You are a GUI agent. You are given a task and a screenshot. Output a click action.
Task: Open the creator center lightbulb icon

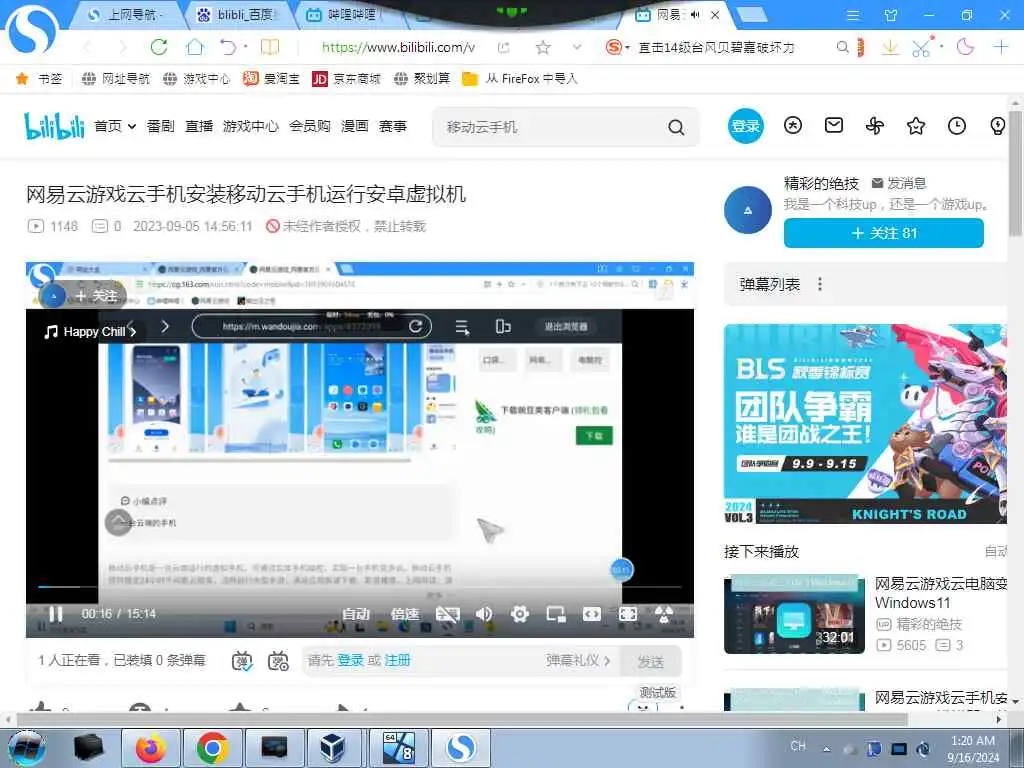point(998,125)
